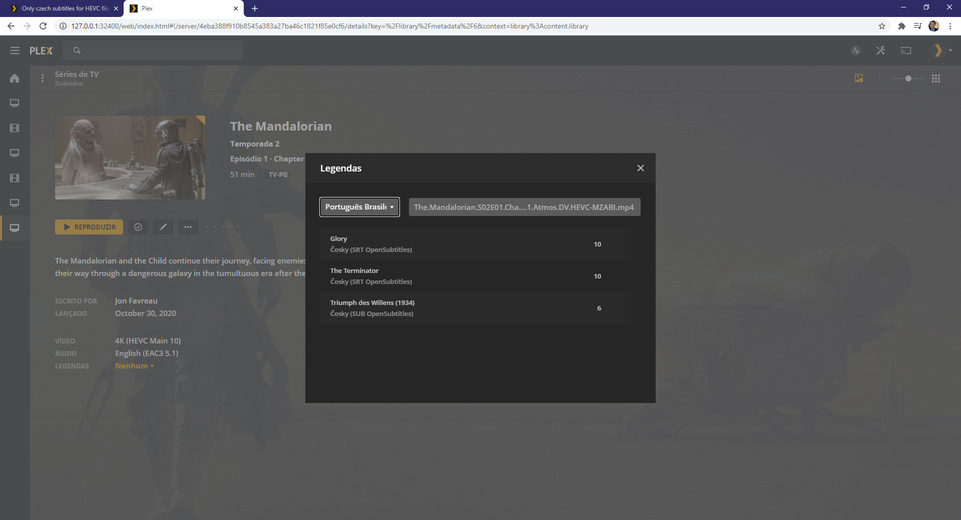Close the Legendas dialog
Viewport: 961px width, 520px height.
coord(640,168)
